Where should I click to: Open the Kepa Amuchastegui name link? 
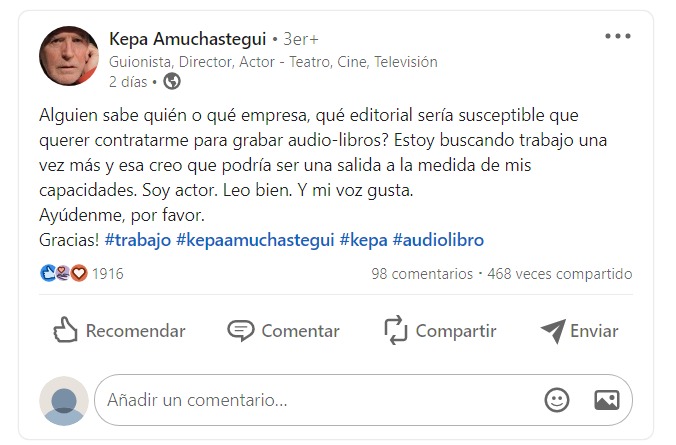[188, 39]
